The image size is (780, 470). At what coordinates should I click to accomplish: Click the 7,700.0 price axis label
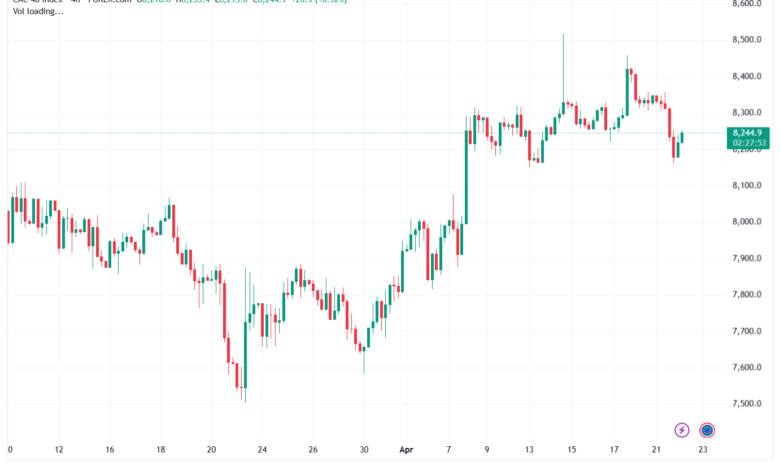click(747, 331)
